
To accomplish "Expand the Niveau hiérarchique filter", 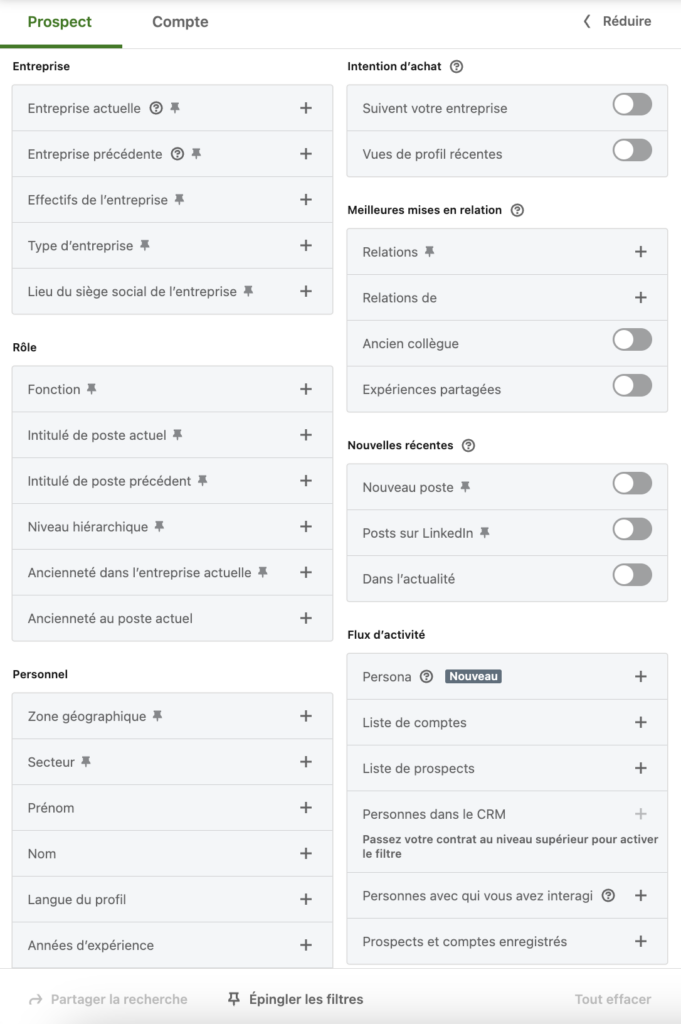I will (x=306, y=526).
